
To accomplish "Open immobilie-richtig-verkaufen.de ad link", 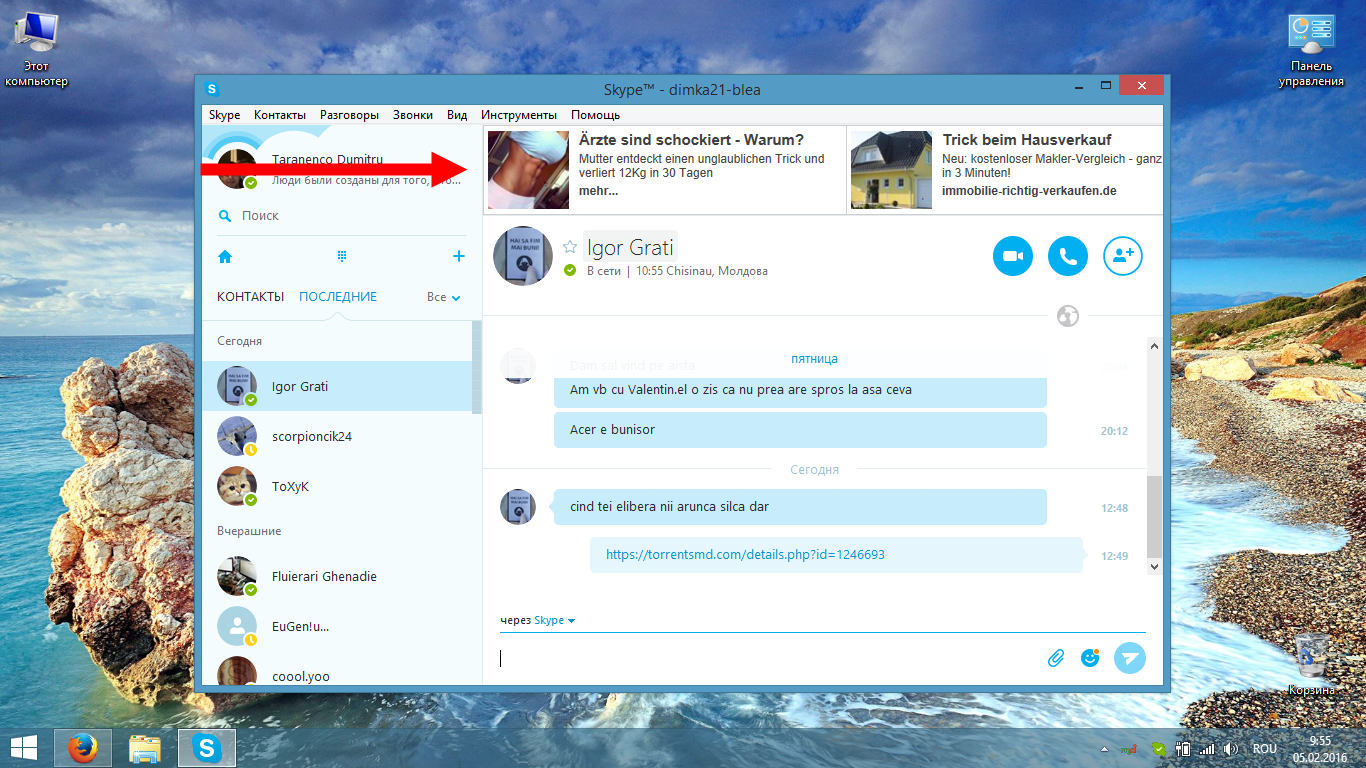I will coord(1029,190).
